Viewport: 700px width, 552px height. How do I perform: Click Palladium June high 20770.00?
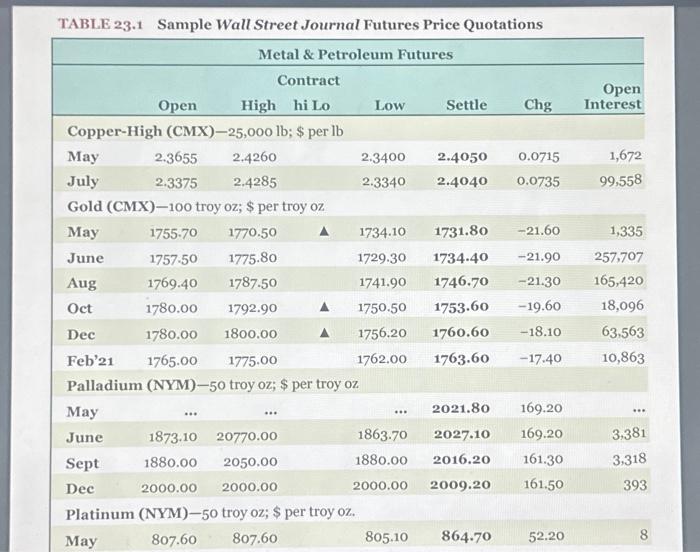click(x=247, y=436)
